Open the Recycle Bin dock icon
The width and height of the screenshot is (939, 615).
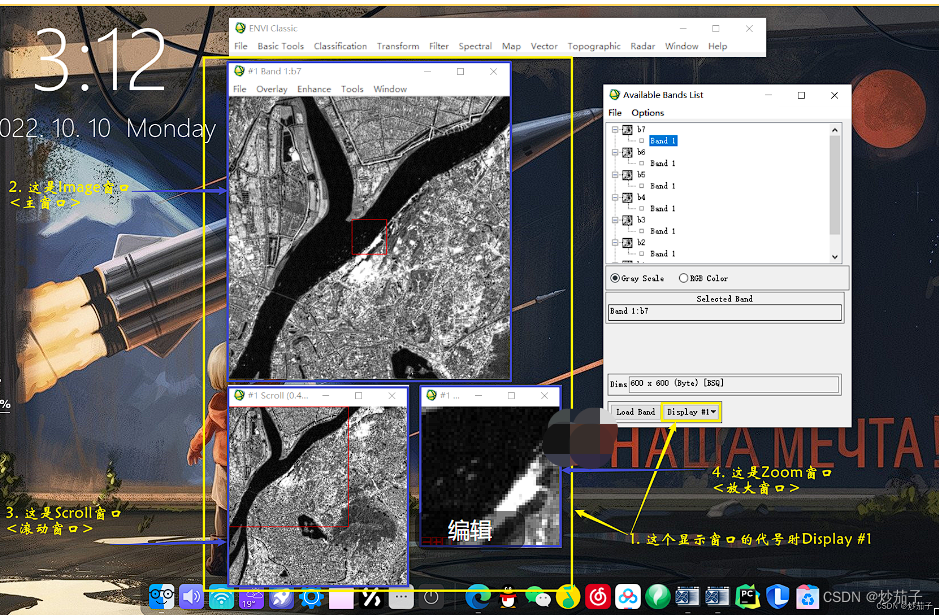(x=807, y=597)
